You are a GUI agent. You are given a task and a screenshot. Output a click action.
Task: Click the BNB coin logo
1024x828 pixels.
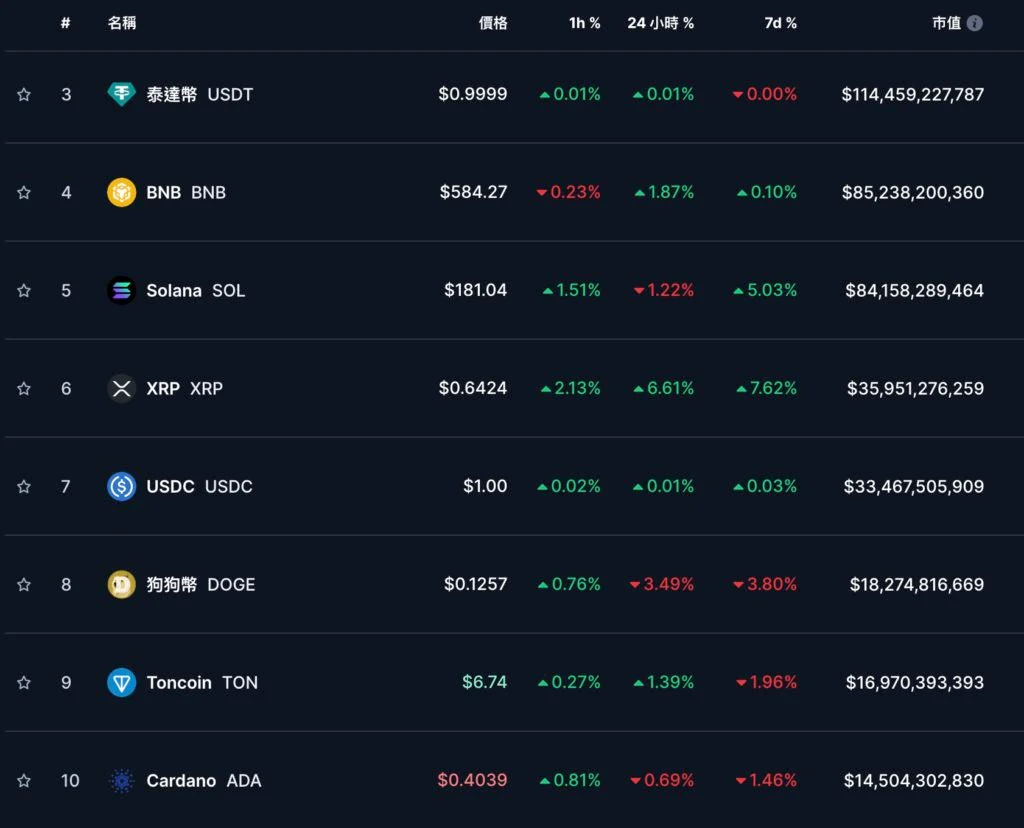tap(121, 192)
